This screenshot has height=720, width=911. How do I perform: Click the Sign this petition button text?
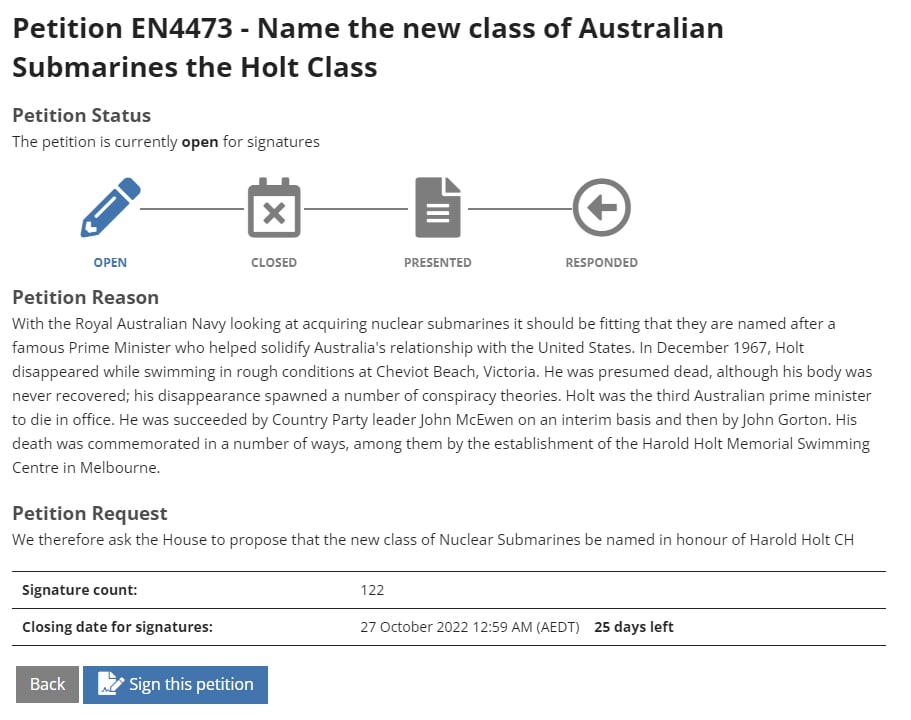(x=191, y=685)
